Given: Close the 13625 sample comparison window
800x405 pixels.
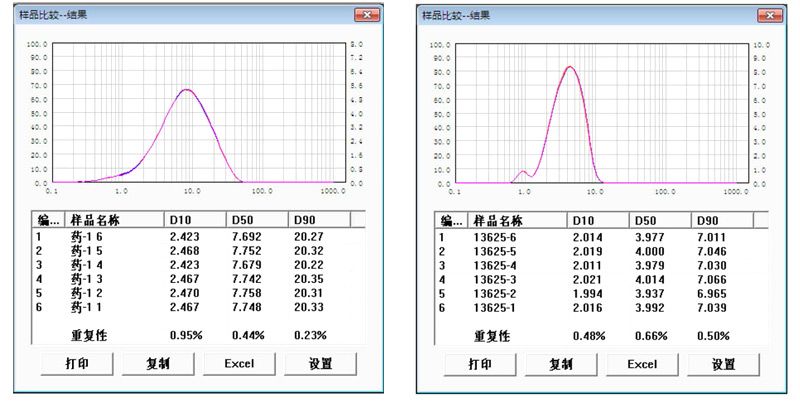Looking at the screenshot, I should pos(770,14).
